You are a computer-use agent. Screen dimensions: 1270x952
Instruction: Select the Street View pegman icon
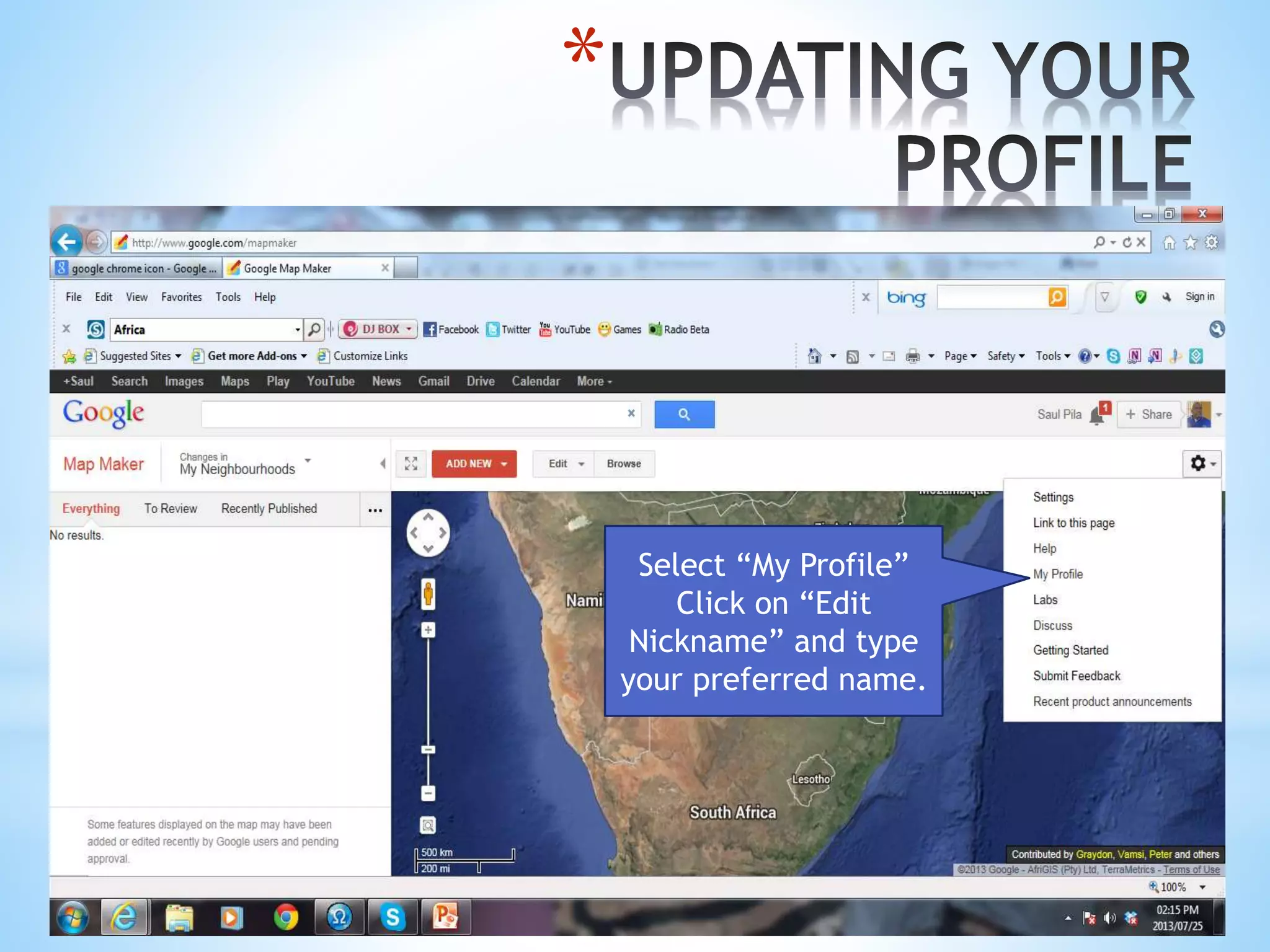(428, 594)
